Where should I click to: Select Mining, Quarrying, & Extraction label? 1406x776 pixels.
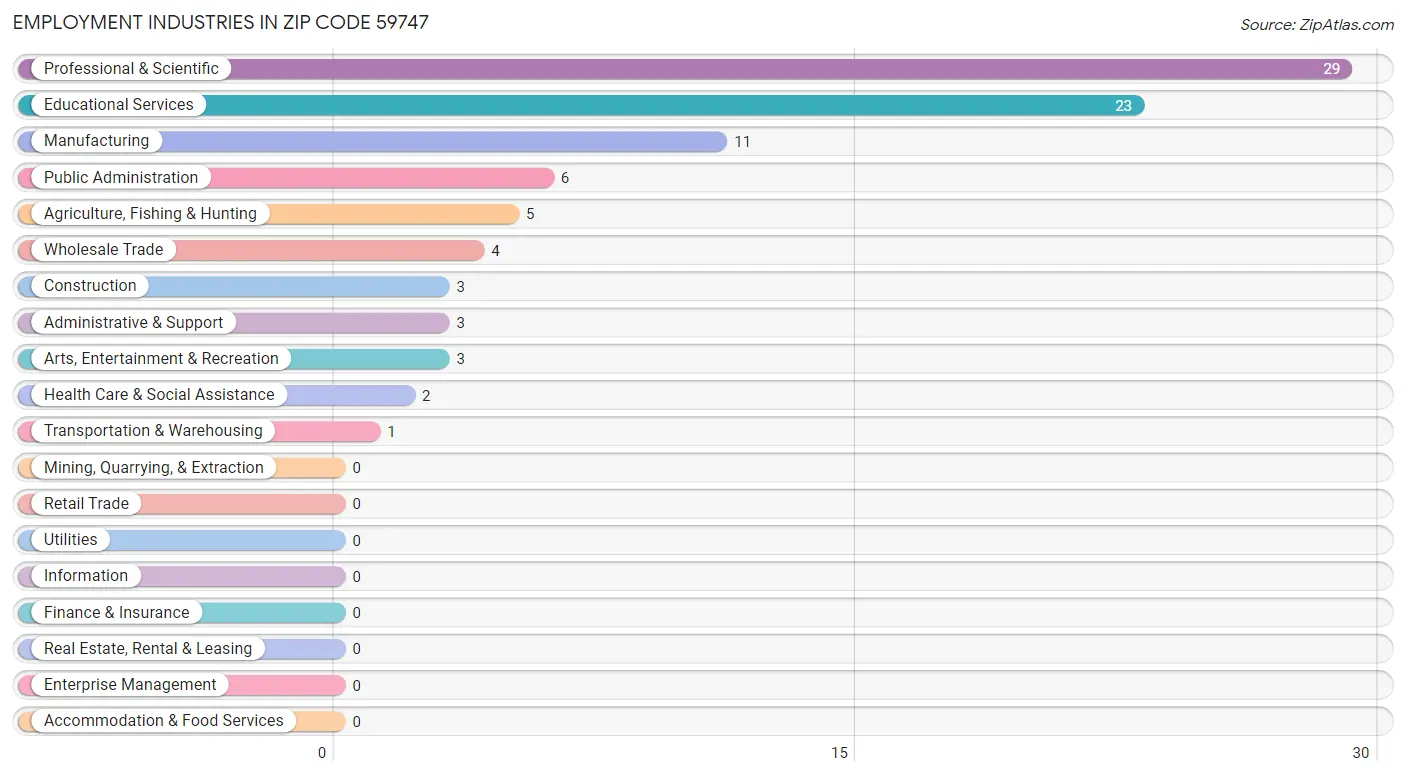tap(154, 468)
